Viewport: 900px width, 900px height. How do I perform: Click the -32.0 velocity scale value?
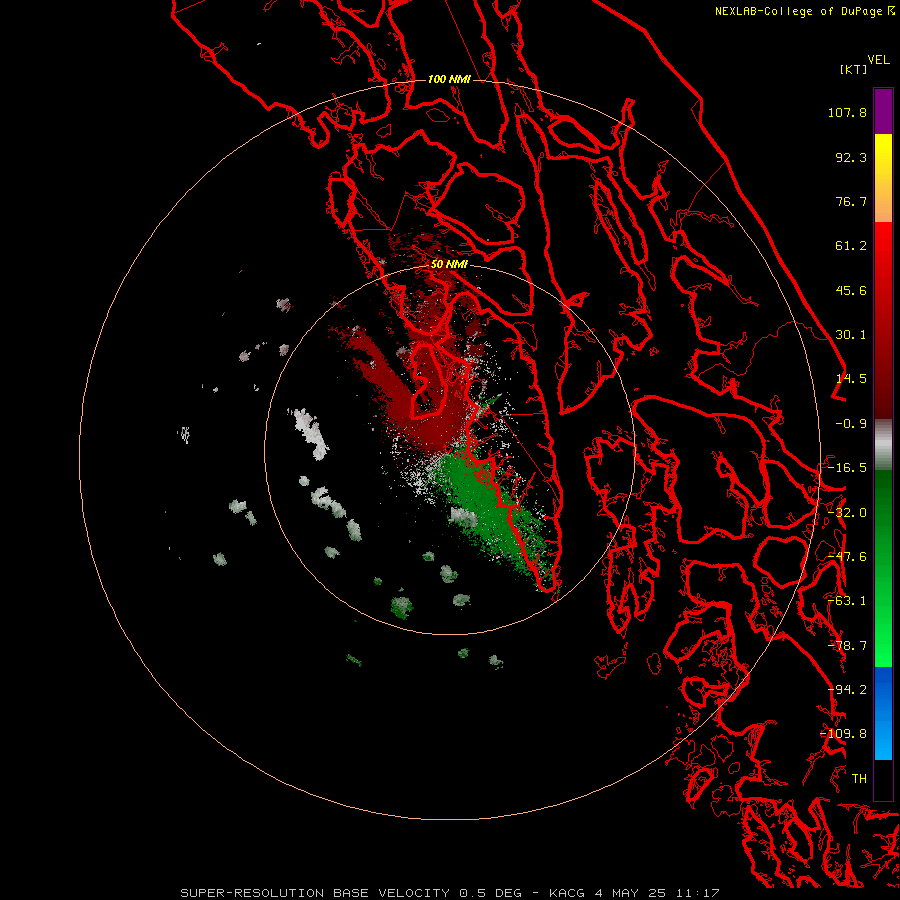click(847, 513)
